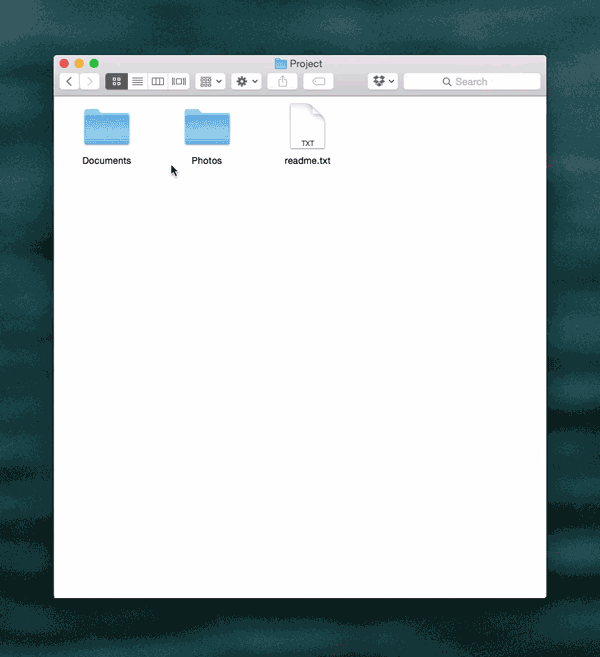The width and height of the screenshot is (600, 657).
Task: Click into the Search field
Action: [472, 81]
